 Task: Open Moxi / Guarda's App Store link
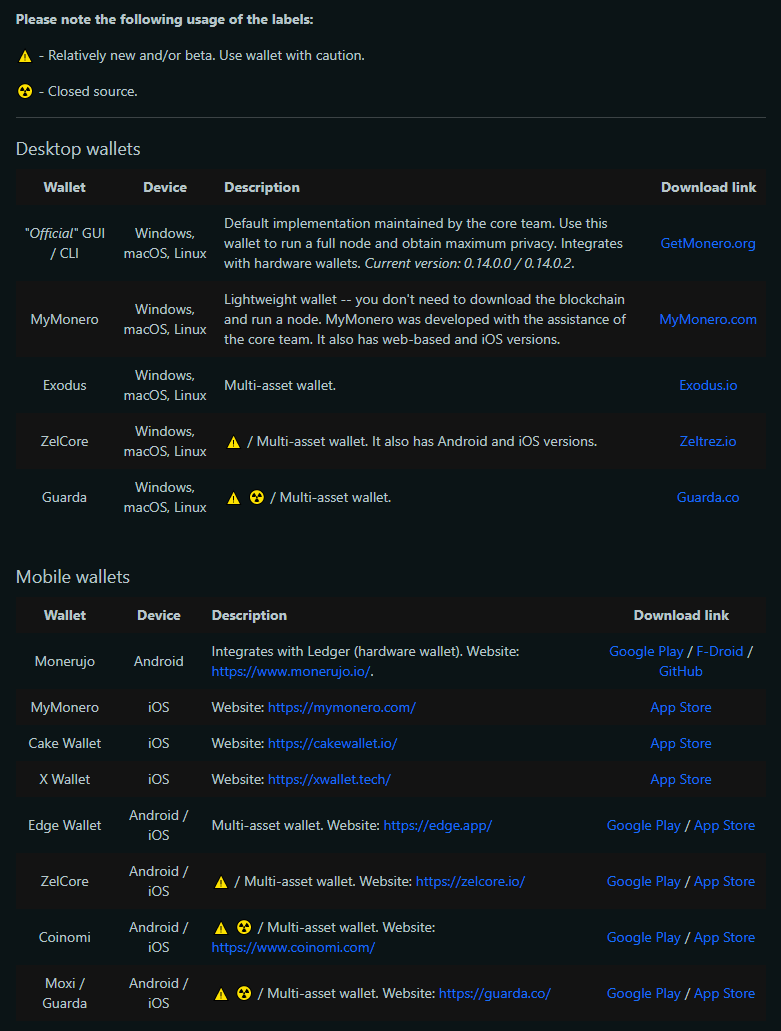pos(724,994)
